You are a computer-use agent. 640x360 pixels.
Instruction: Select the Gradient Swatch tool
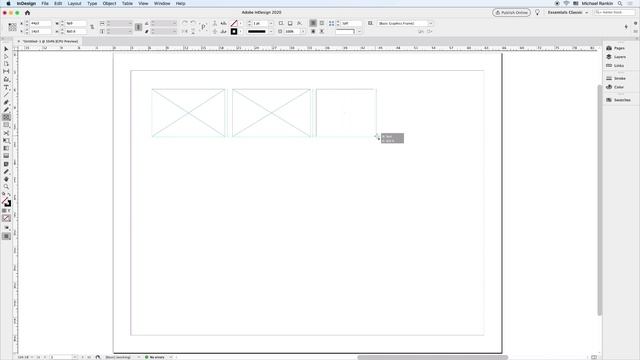6,148
